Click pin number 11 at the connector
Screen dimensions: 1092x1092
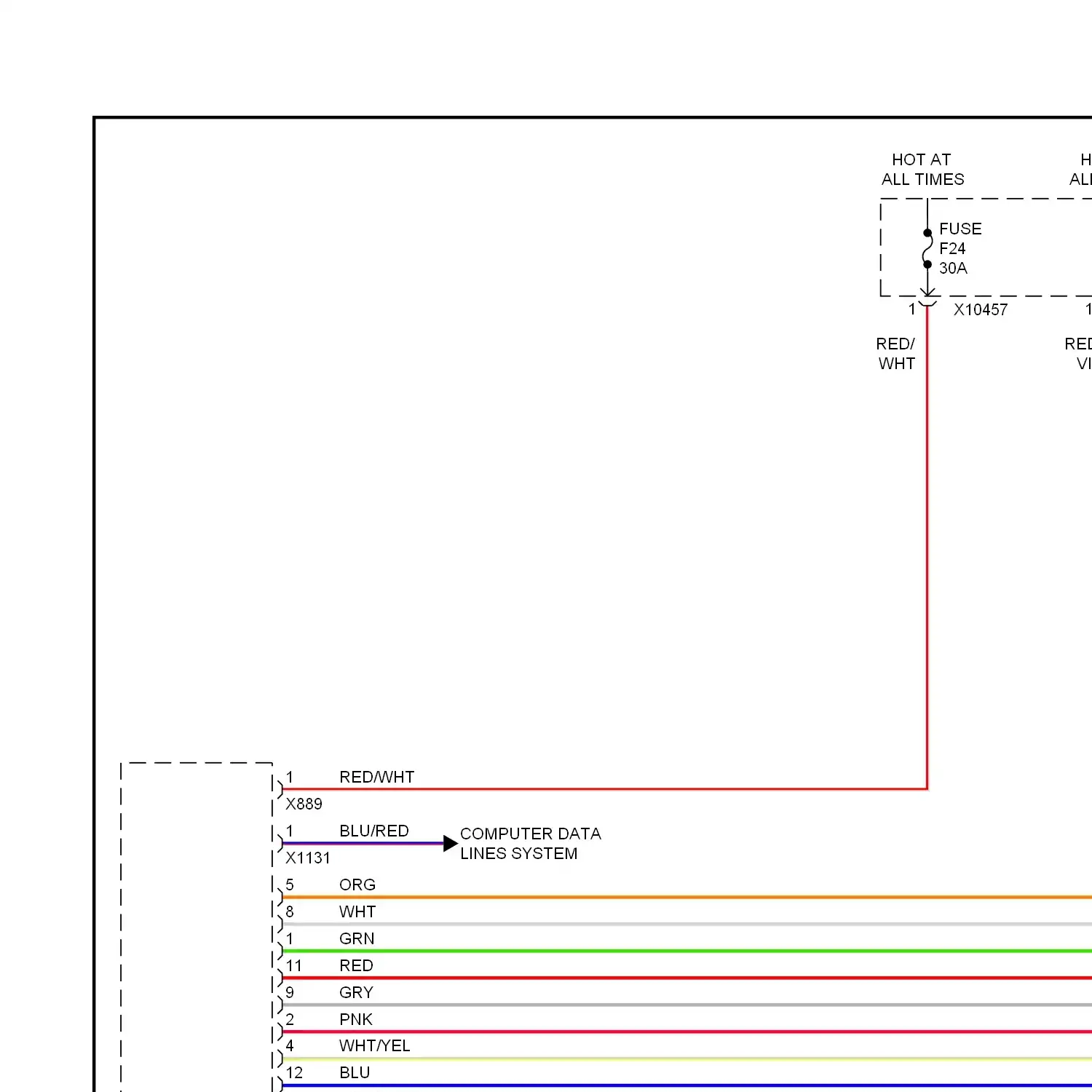click(x=293, y=965)
